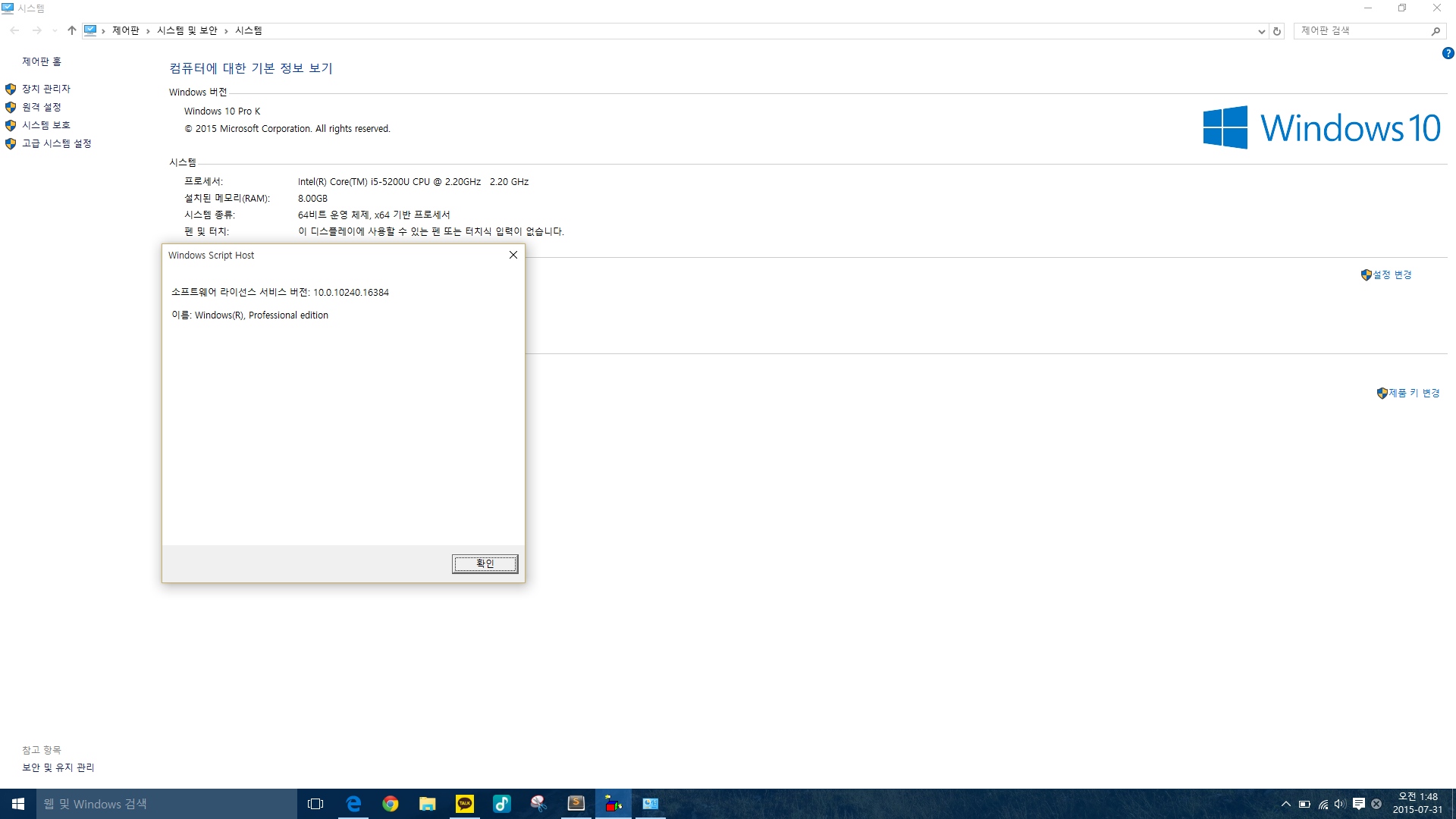Open the blue Help question mark
This screenshot has width=1456, height=819.
click(x=1448, y=53)
